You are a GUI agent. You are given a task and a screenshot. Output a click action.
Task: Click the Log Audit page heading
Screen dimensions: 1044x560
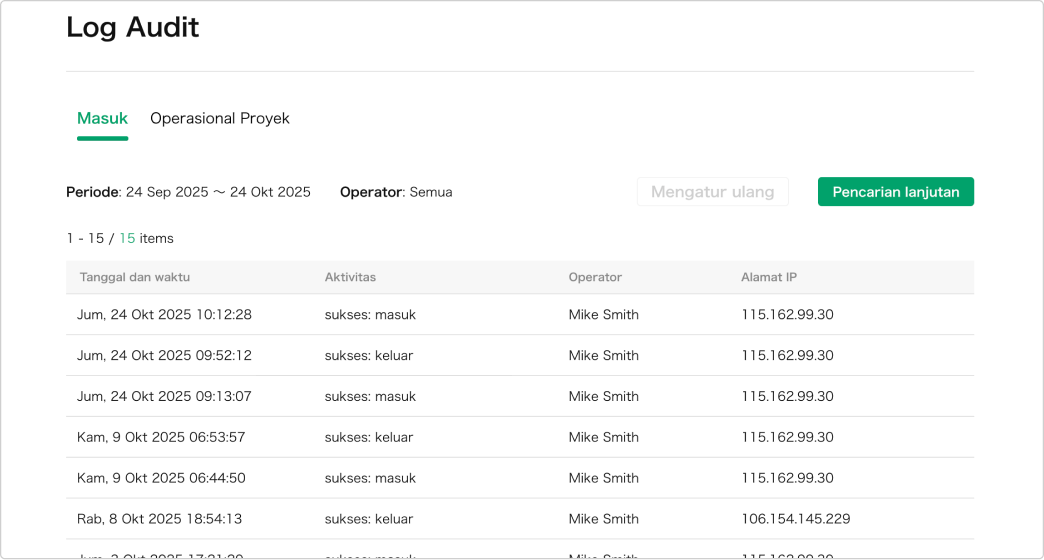coord(133,27)
